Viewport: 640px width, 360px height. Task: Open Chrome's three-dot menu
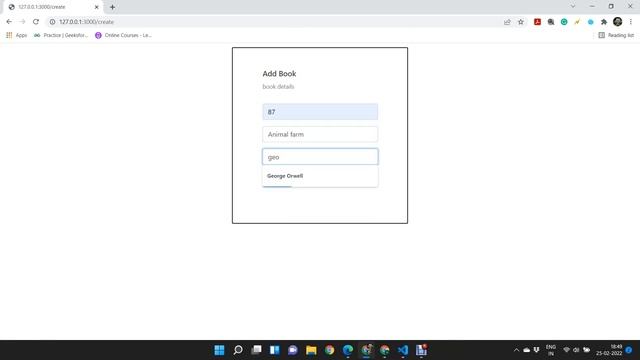631,22
